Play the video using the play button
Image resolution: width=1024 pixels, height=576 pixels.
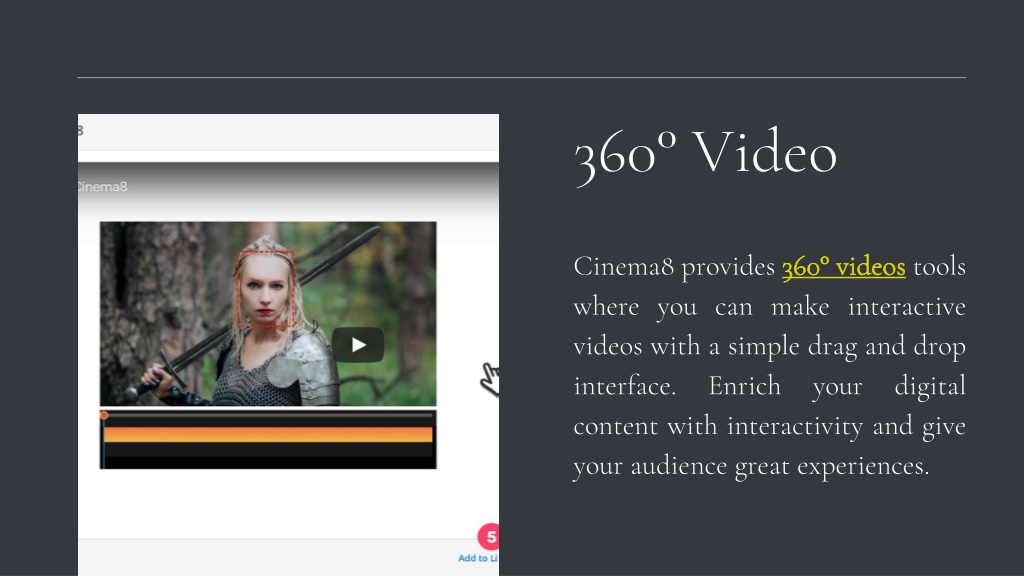(x=357, y=344)
